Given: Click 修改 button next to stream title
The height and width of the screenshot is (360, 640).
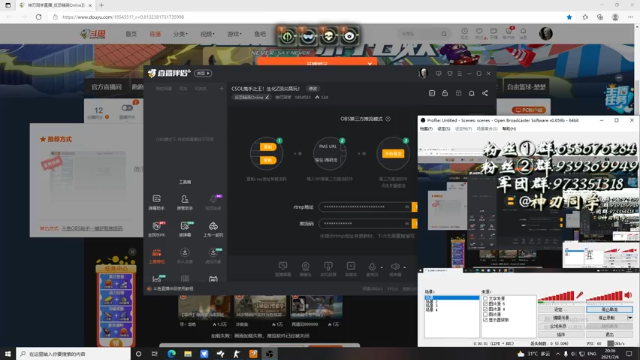Looking at the screenshot, I should [x=313, y=89].
